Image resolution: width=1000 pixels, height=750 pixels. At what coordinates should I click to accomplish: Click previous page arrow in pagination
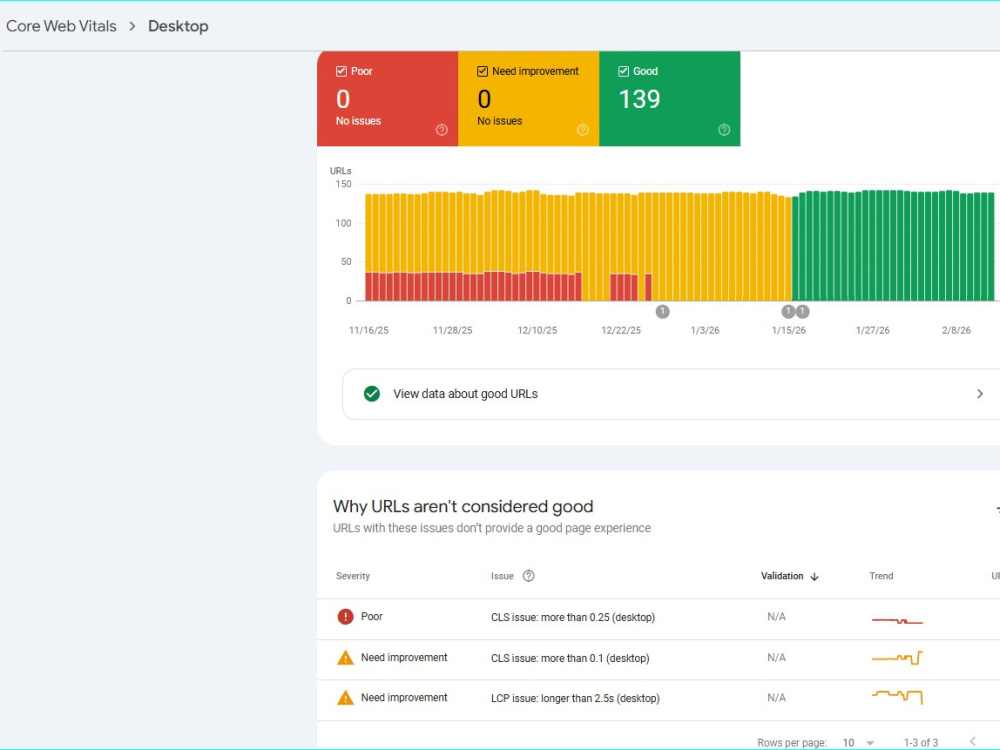click(973, 741)
